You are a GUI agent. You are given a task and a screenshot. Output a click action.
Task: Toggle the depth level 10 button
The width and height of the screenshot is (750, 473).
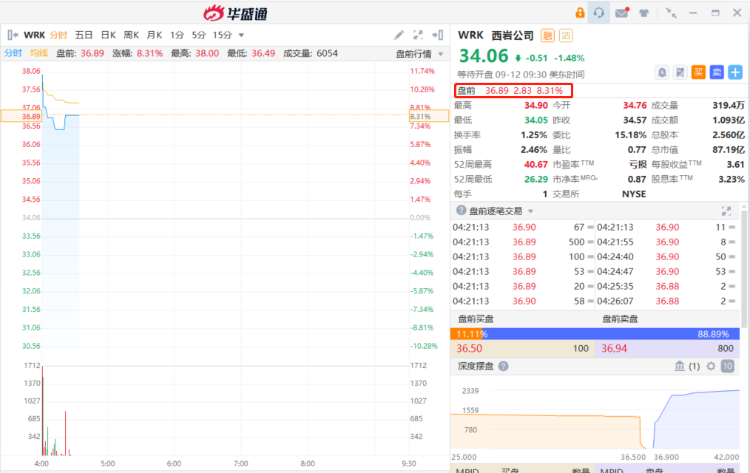click(729, 366)
